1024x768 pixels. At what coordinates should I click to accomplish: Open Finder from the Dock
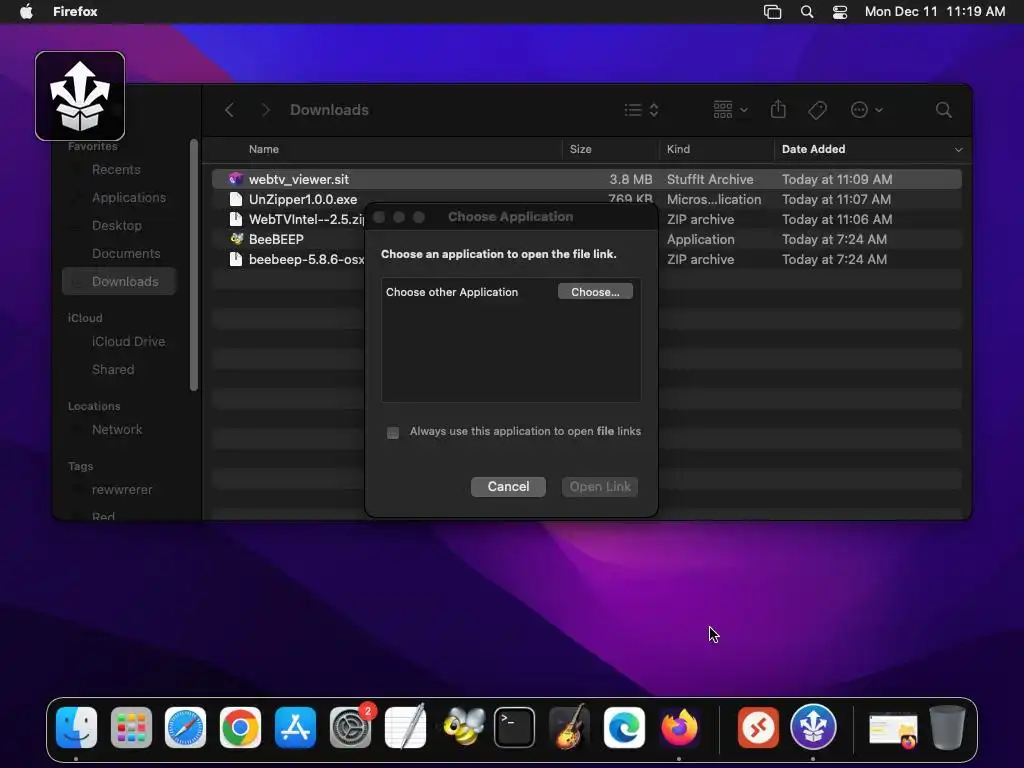tap(76, 727)
